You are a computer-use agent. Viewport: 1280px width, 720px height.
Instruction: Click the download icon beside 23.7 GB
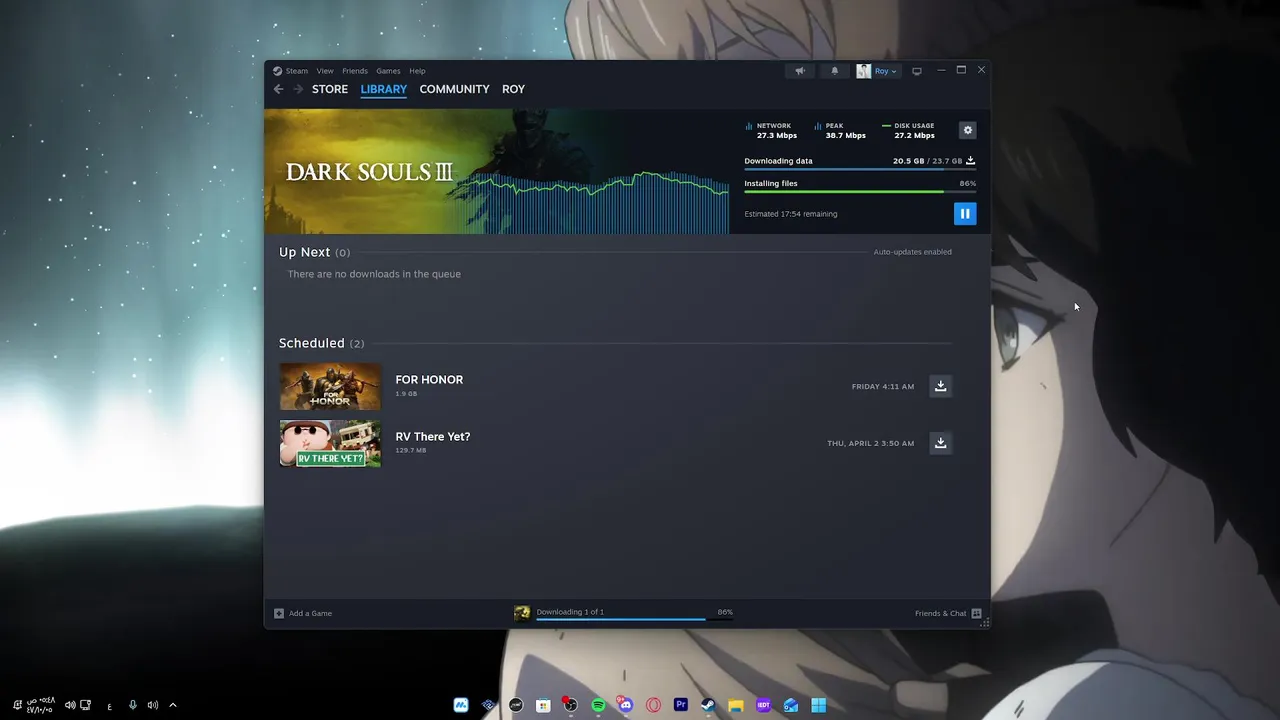point(970,160)
